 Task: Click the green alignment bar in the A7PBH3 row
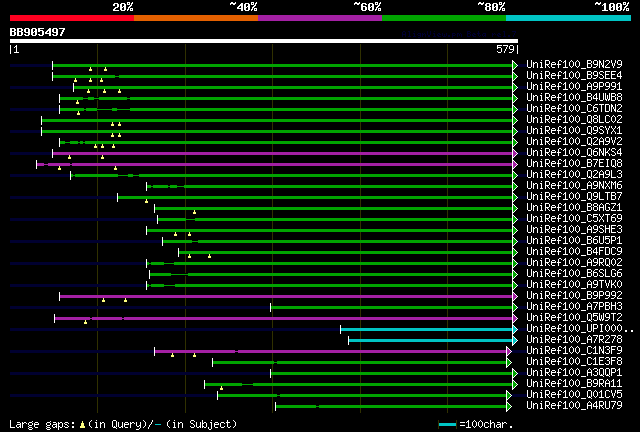click(392, 307)
